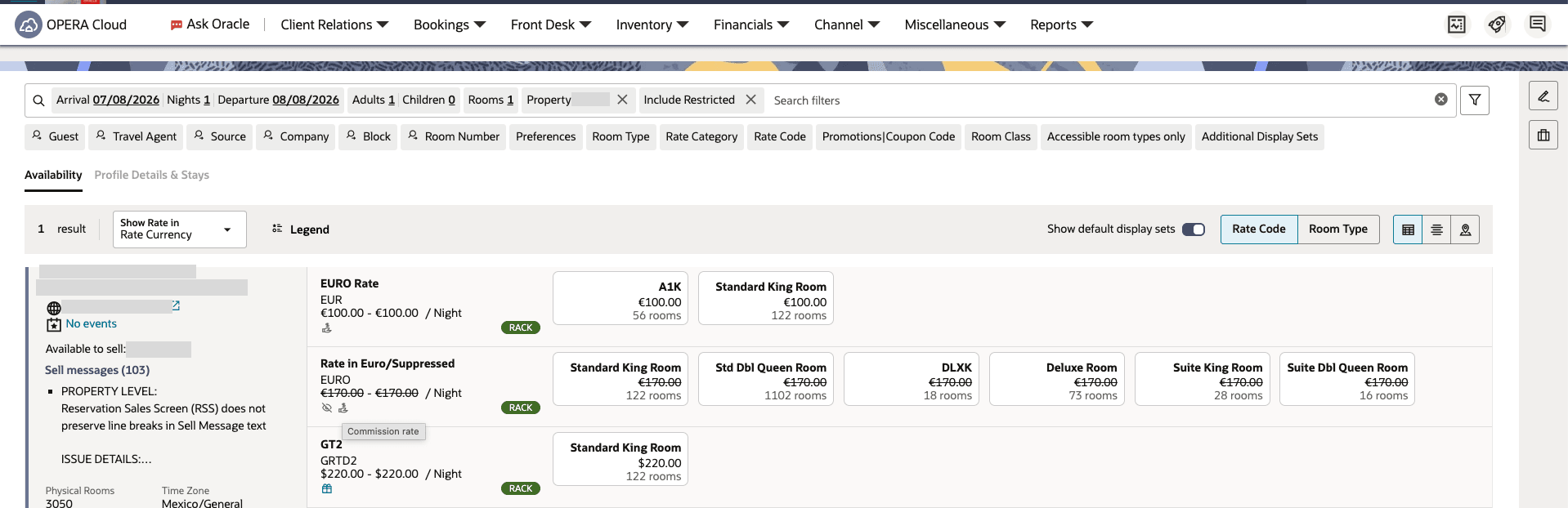Open the No events link
The width and height of the screenshot is (1568, 508).
click(92, 323)
